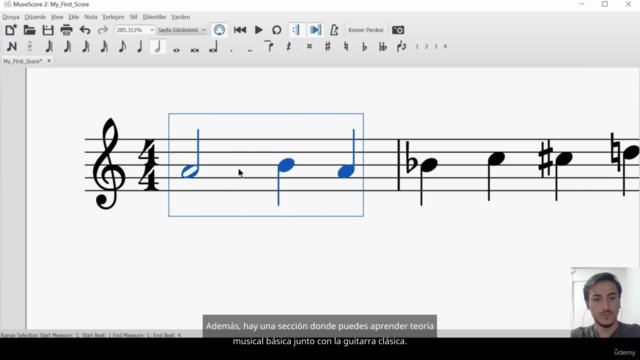
Task: Select the blue half note in measure one
Action: (190, 171)
